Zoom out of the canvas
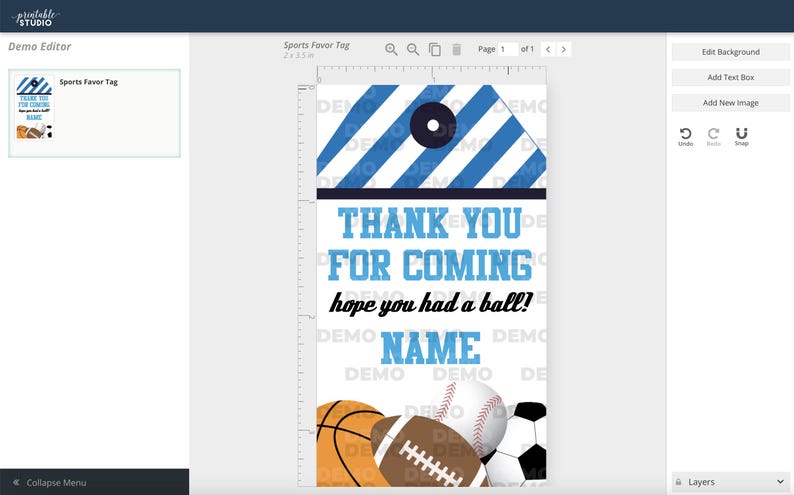 (x=413, y=49)
